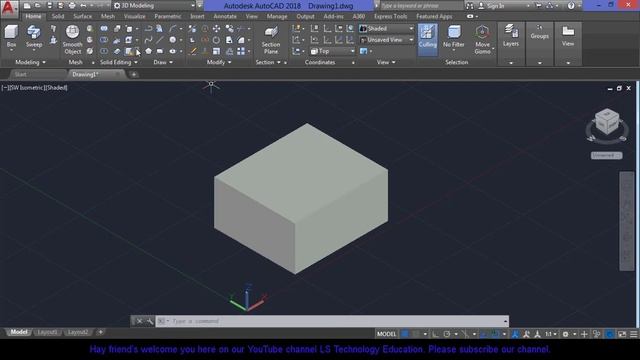Click the Workspace Switching gear icon
Image resolution: width=640 pixels, height=360 pixels.
pos(565,334)
